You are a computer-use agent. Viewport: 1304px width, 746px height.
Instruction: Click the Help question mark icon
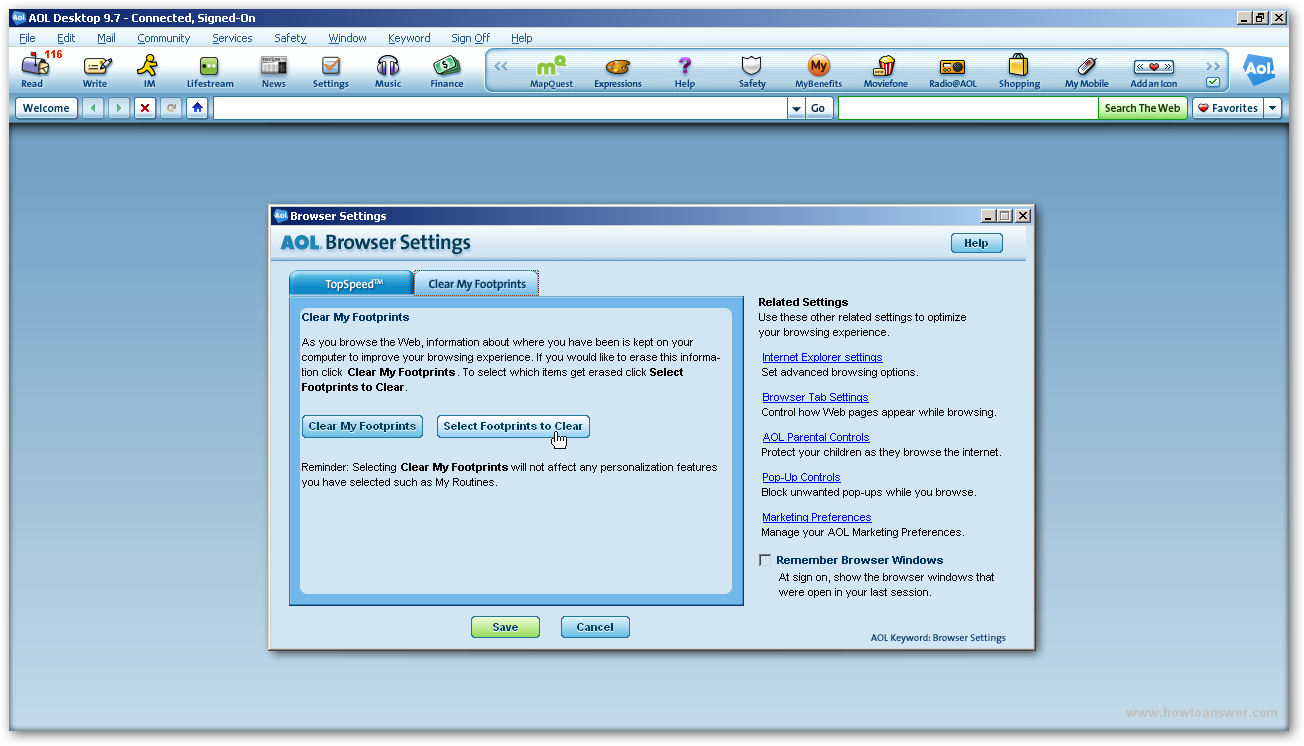click(685, 71)
